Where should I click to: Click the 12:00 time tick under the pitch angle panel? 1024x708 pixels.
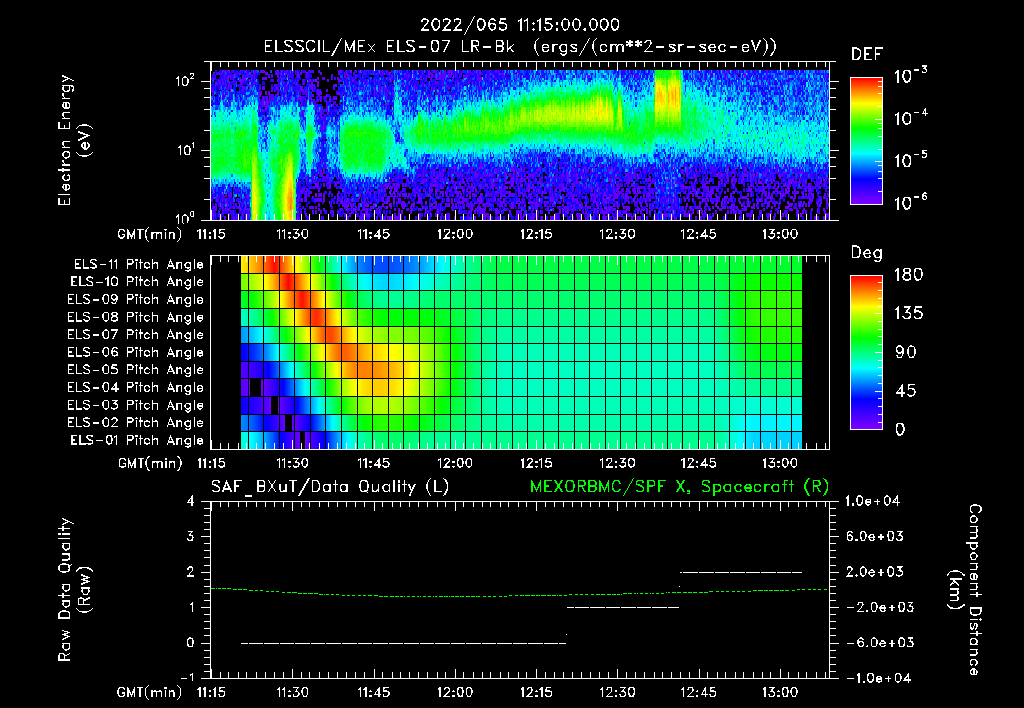[x=455, y=463]
